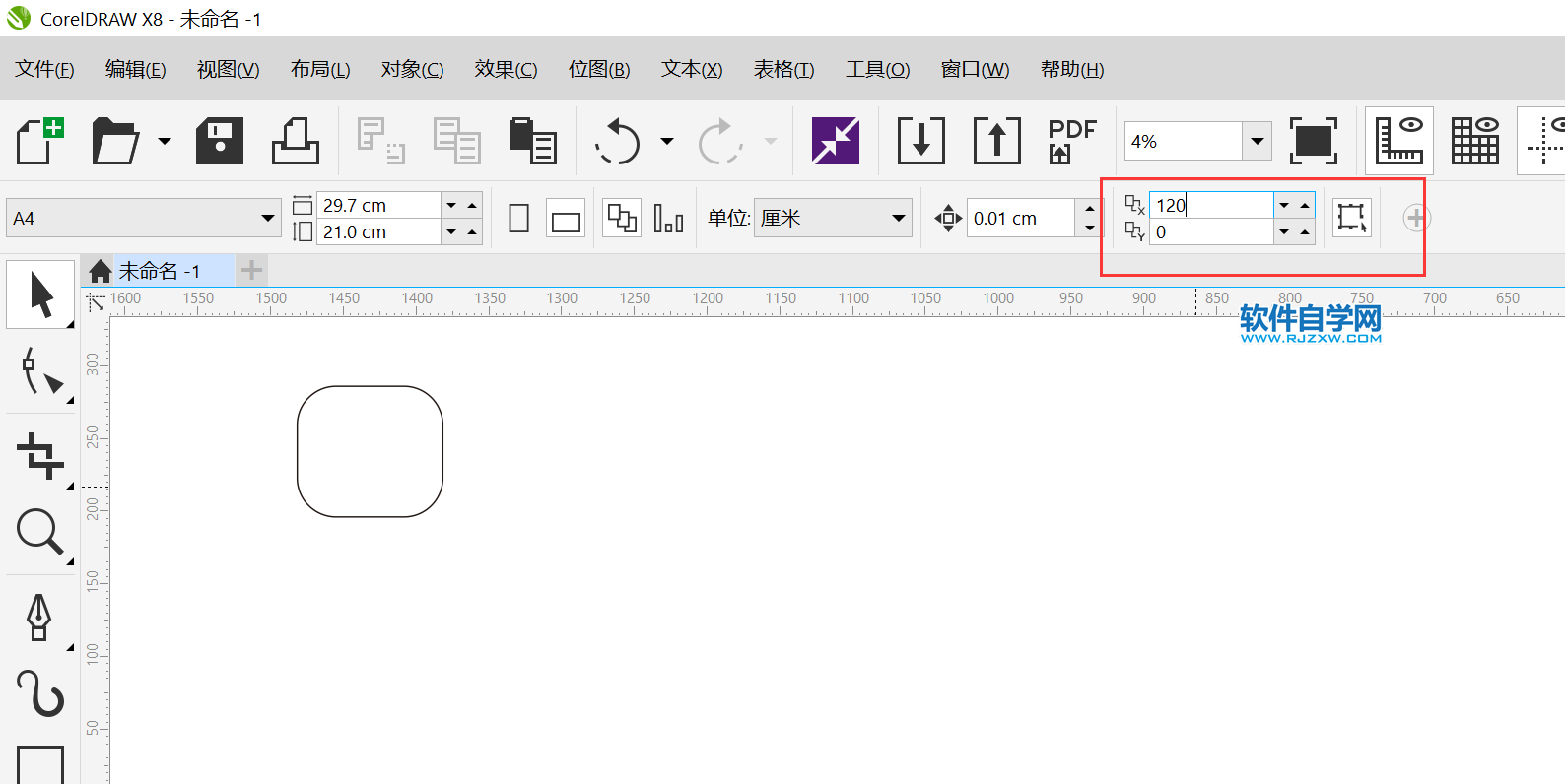Click the Save floppy disk icon
Screen dimensions: 1565x784
[219, 141]
